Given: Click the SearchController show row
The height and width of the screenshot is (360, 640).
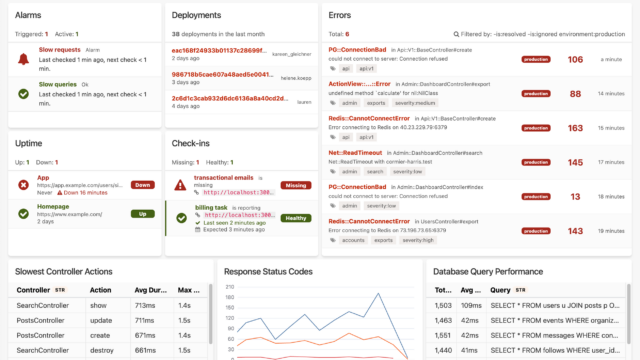Looking at the screenshot, I should (x=108, y=305).
